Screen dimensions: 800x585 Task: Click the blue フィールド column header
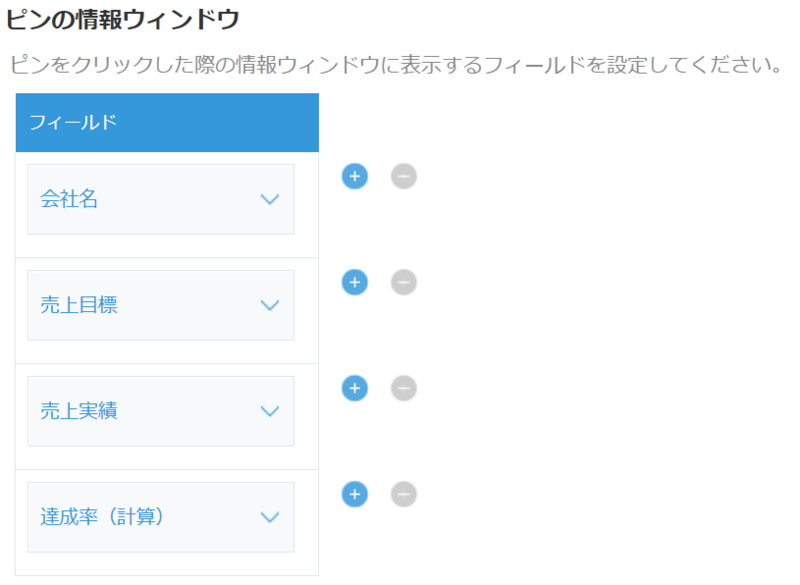tap(167, 123)
